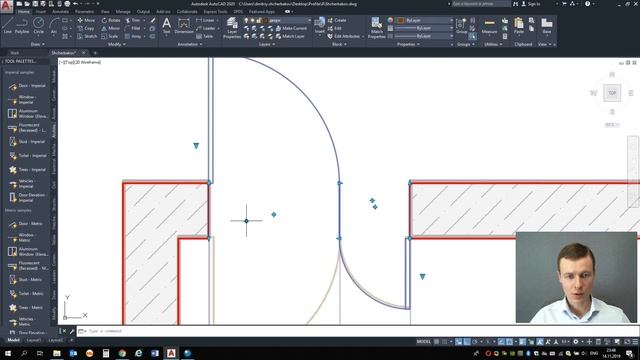640x360 pixels.
Task: Activate the Rotate command
Action: click(x=111, y=20)
